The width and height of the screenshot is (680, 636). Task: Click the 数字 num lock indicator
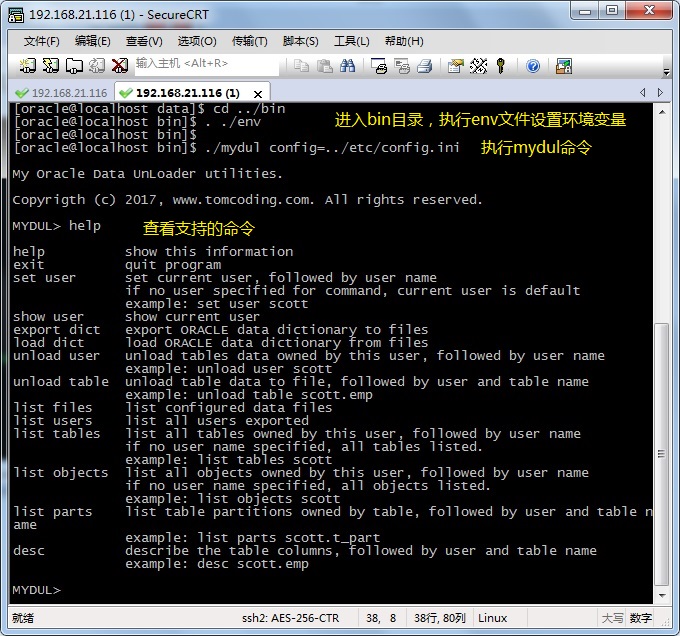click(641, 618)
